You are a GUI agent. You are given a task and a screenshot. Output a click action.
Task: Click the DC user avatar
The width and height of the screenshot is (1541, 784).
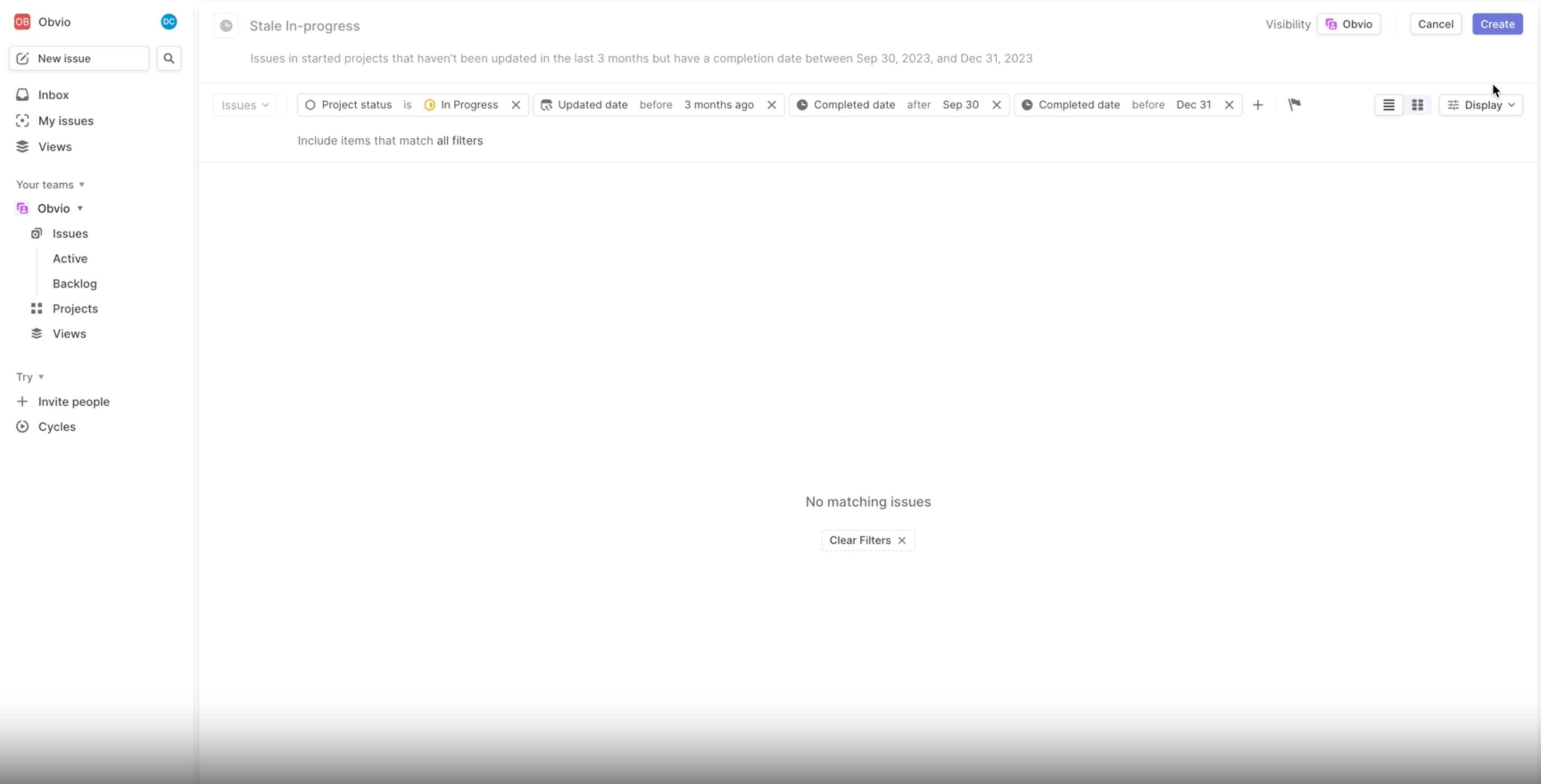point(169,22)
